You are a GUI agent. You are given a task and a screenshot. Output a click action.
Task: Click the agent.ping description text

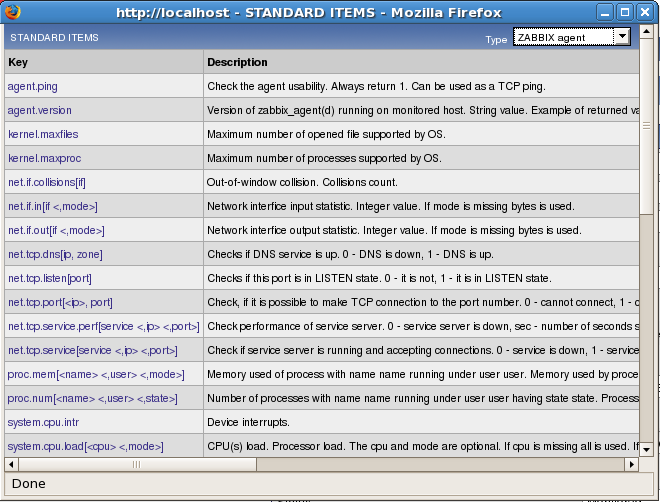(x=376, y=86)
